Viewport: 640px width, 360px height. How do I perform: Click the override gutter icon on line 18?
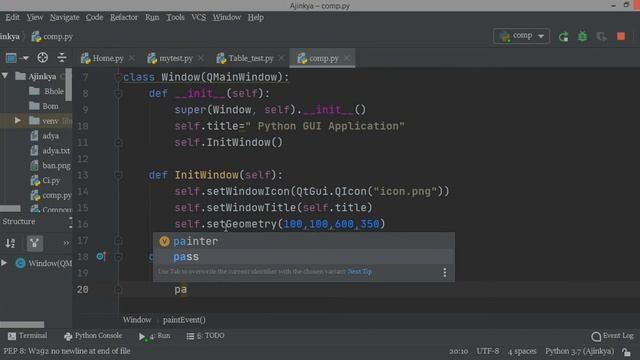[x=101, y=256]
